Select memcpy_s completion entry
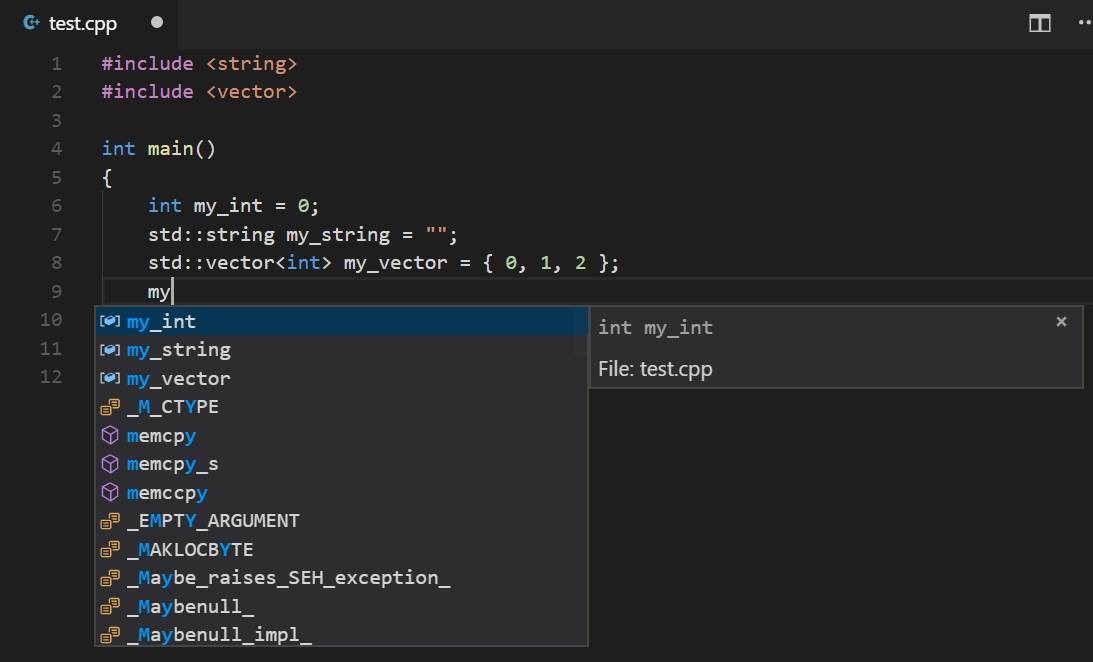 coord(342,464)
